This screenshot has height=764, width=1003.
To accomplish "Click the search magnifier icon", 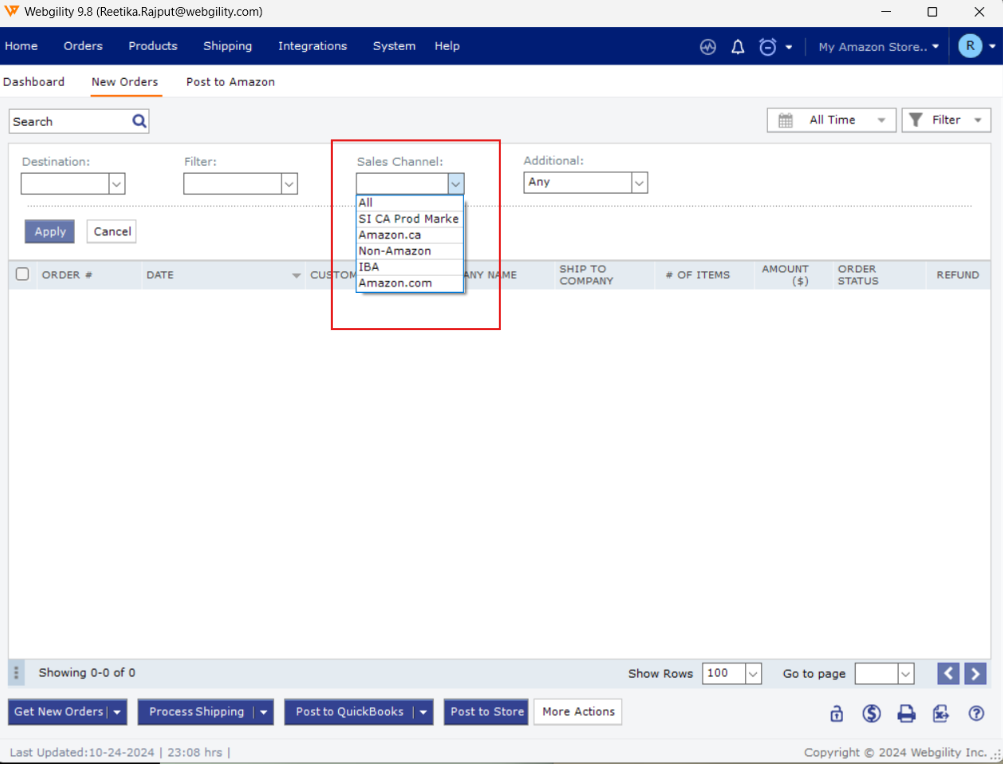I will [x=139, y=121].
